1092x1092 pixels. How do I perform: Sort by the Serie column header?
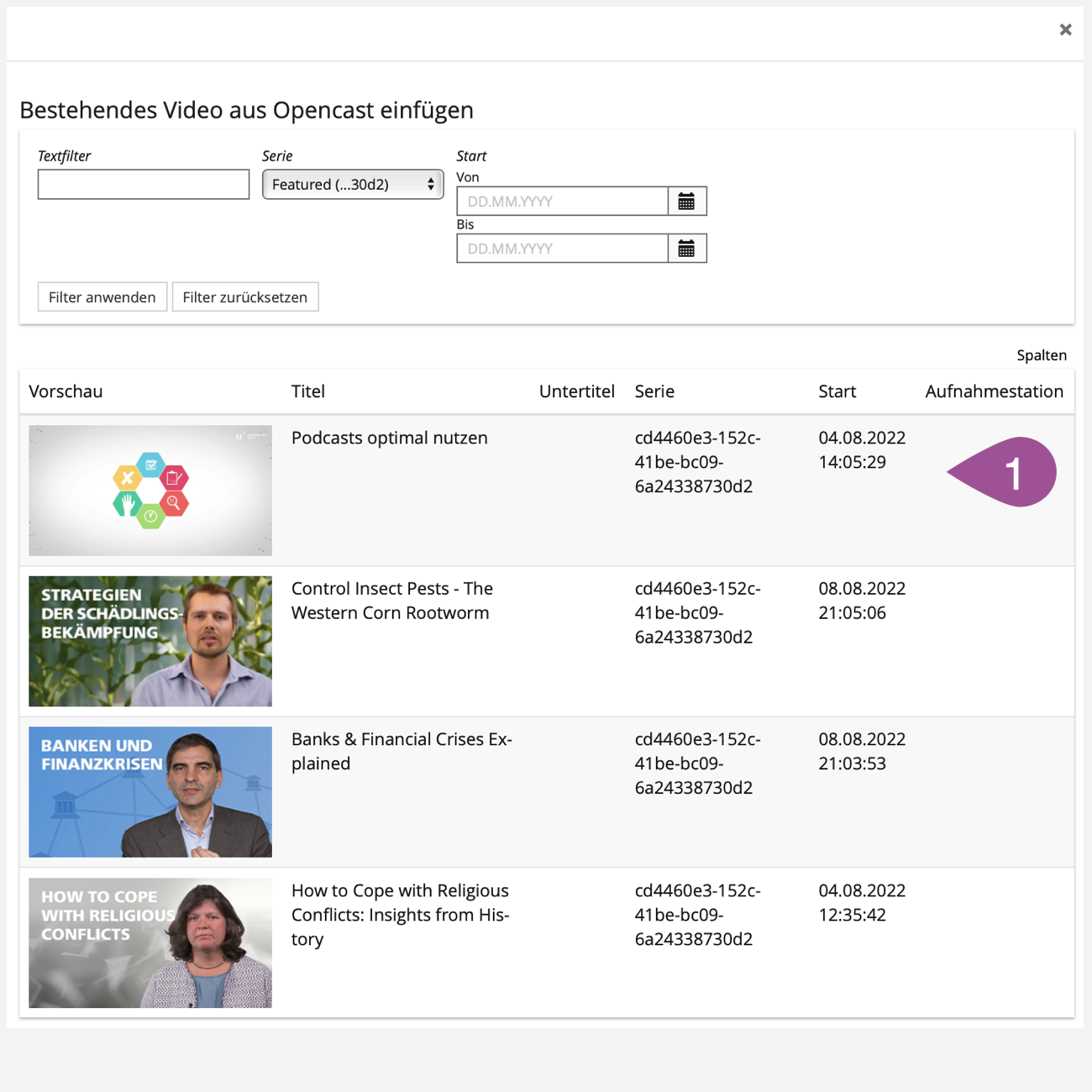coord(654,391)
